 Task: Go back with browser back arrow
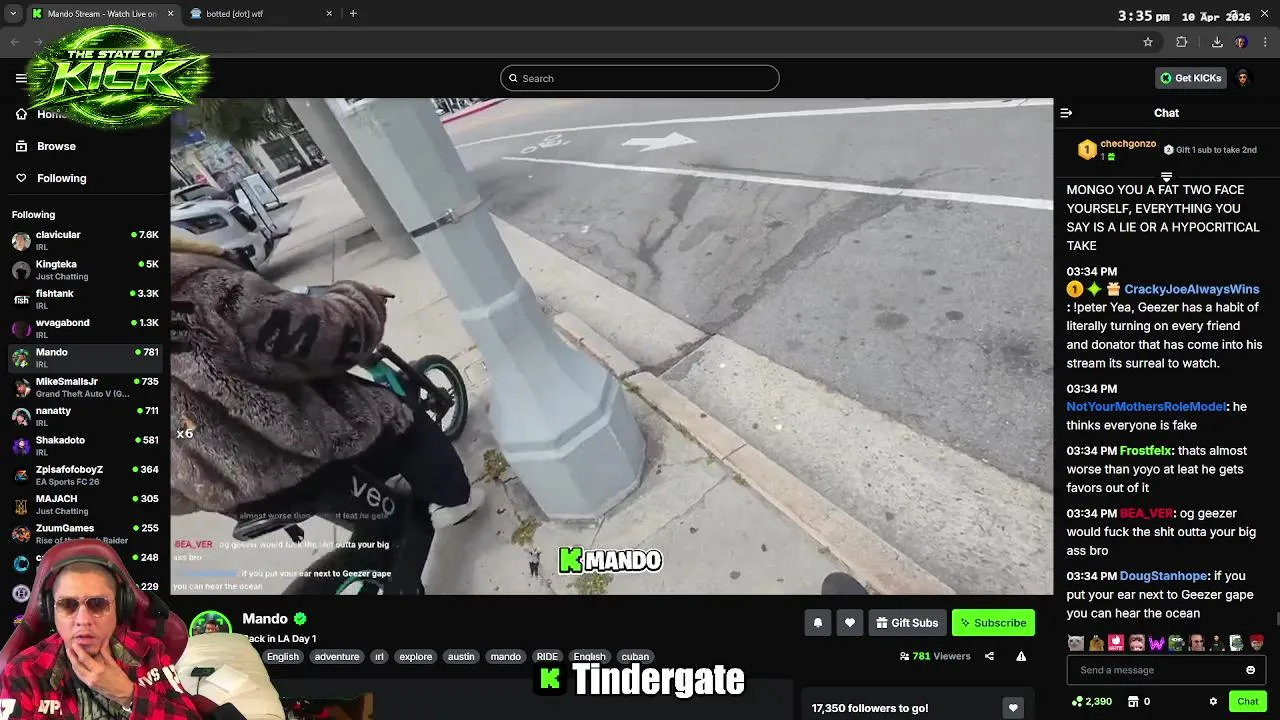(14, 42)
